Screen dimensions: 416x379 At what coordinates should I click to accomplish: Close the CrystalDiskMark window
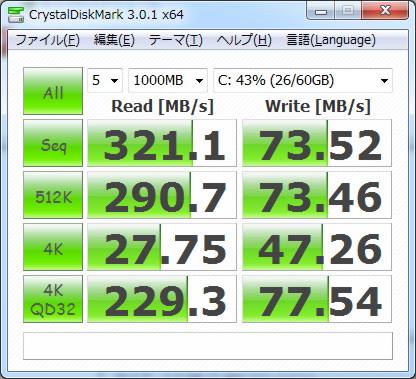(385, 11)
